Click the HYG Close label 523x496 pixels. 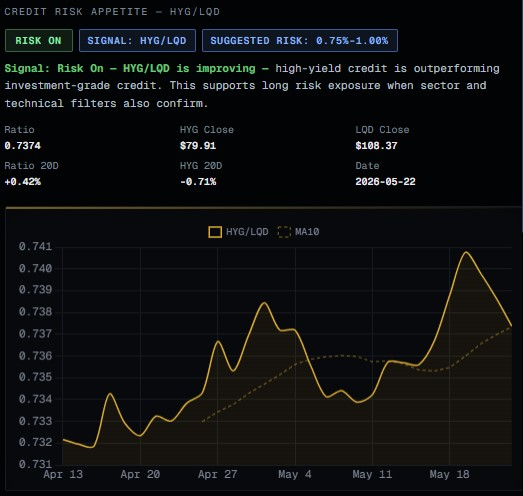(x=207, y=130)
